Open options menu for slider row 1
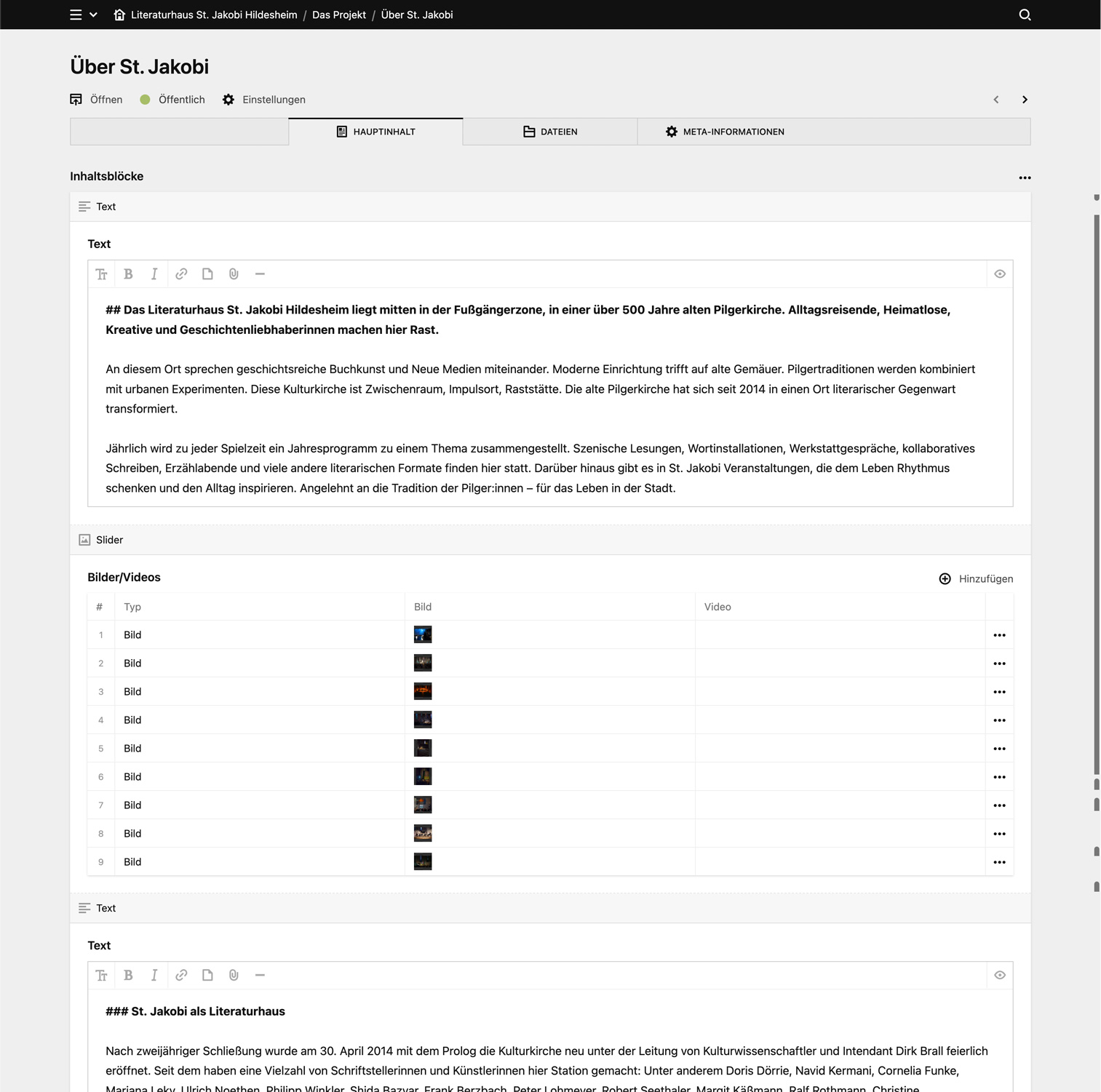The width and height of the screenshot is (1101, 1092). click(x=999, y=635)
